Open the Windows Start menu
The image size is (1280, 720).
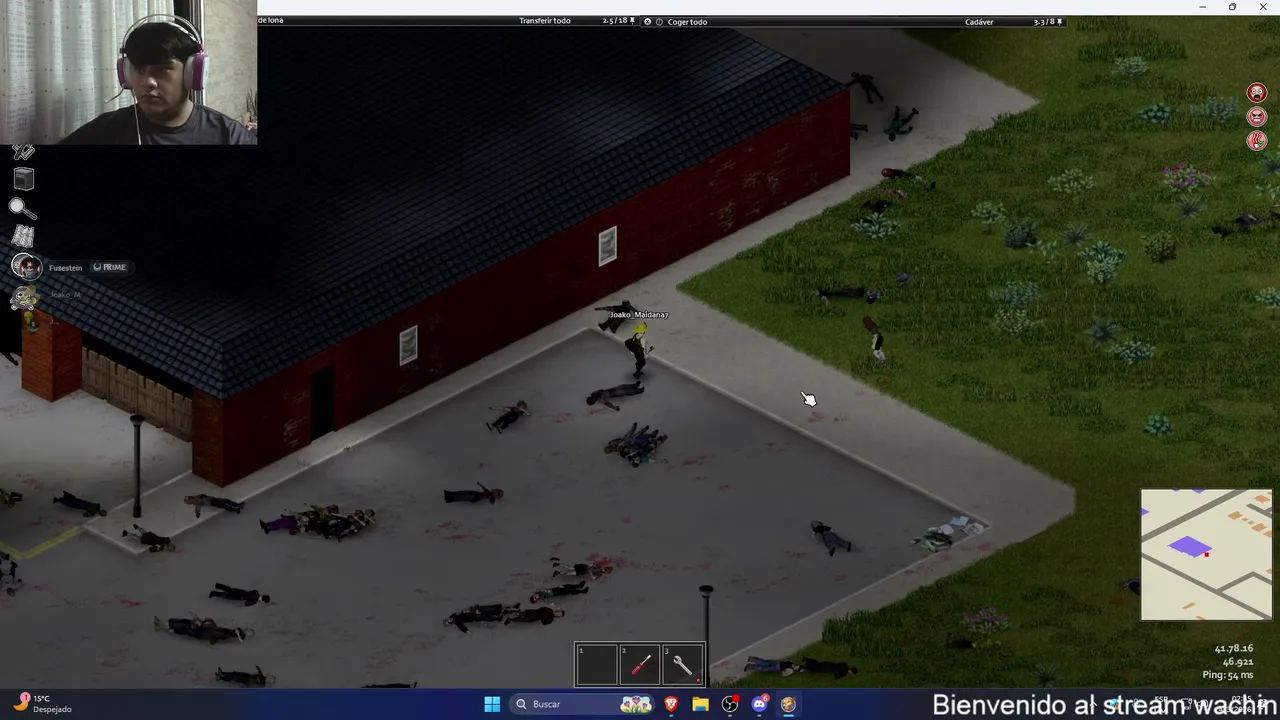coord(492,704)
